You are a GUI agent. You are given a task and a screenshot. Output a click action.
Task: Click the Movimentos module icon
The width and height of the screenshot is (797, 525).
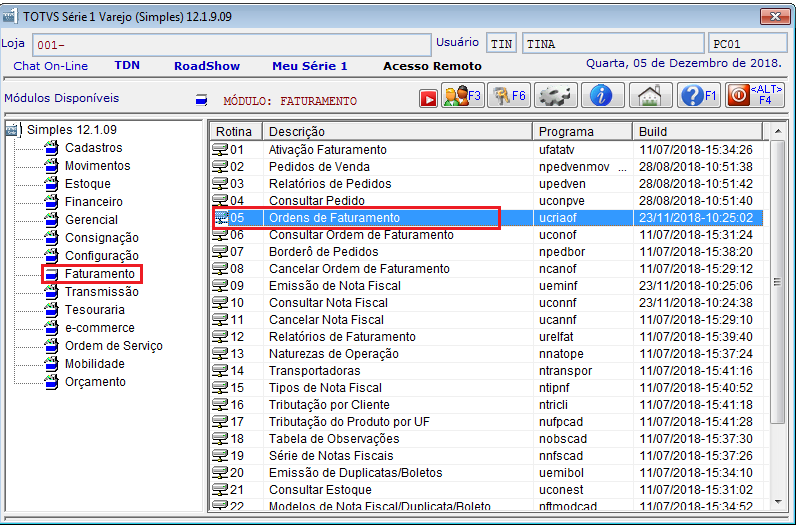[x=51, y=166]
